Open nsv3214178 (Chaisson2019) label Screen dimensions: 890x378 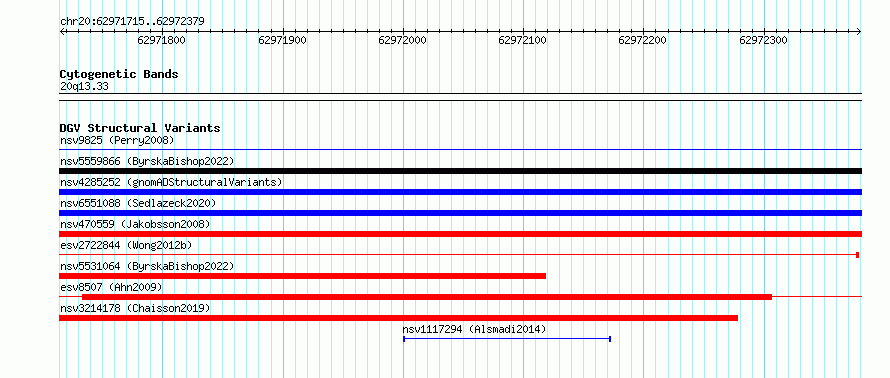(x=135, y=308)
